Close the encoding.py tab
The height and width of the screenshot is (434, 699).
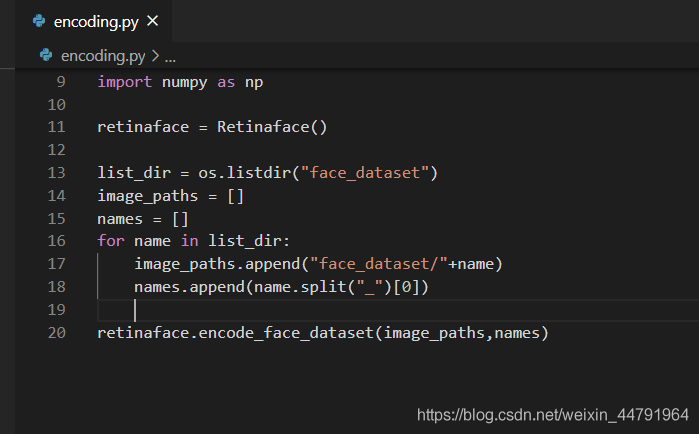pyautogui.click(x=152, y=20)
